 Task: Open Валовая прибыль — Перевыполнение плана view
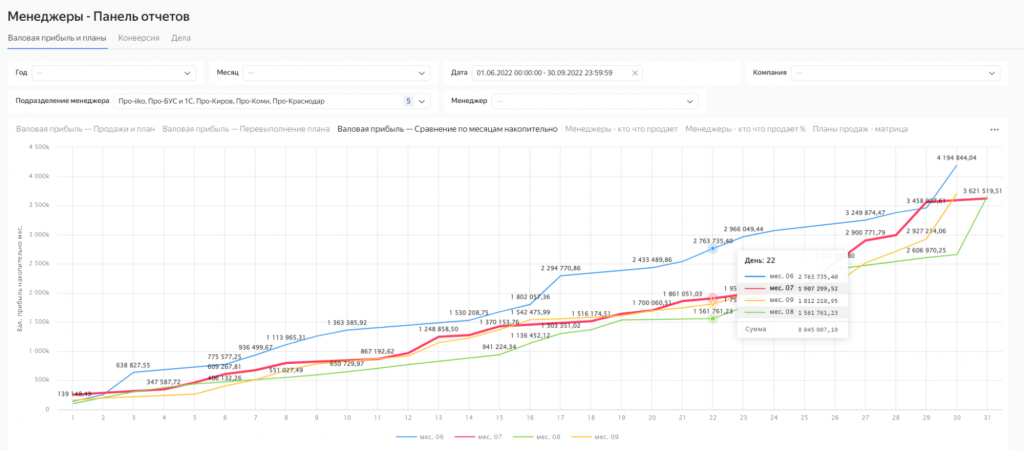(x=246, y=129)
